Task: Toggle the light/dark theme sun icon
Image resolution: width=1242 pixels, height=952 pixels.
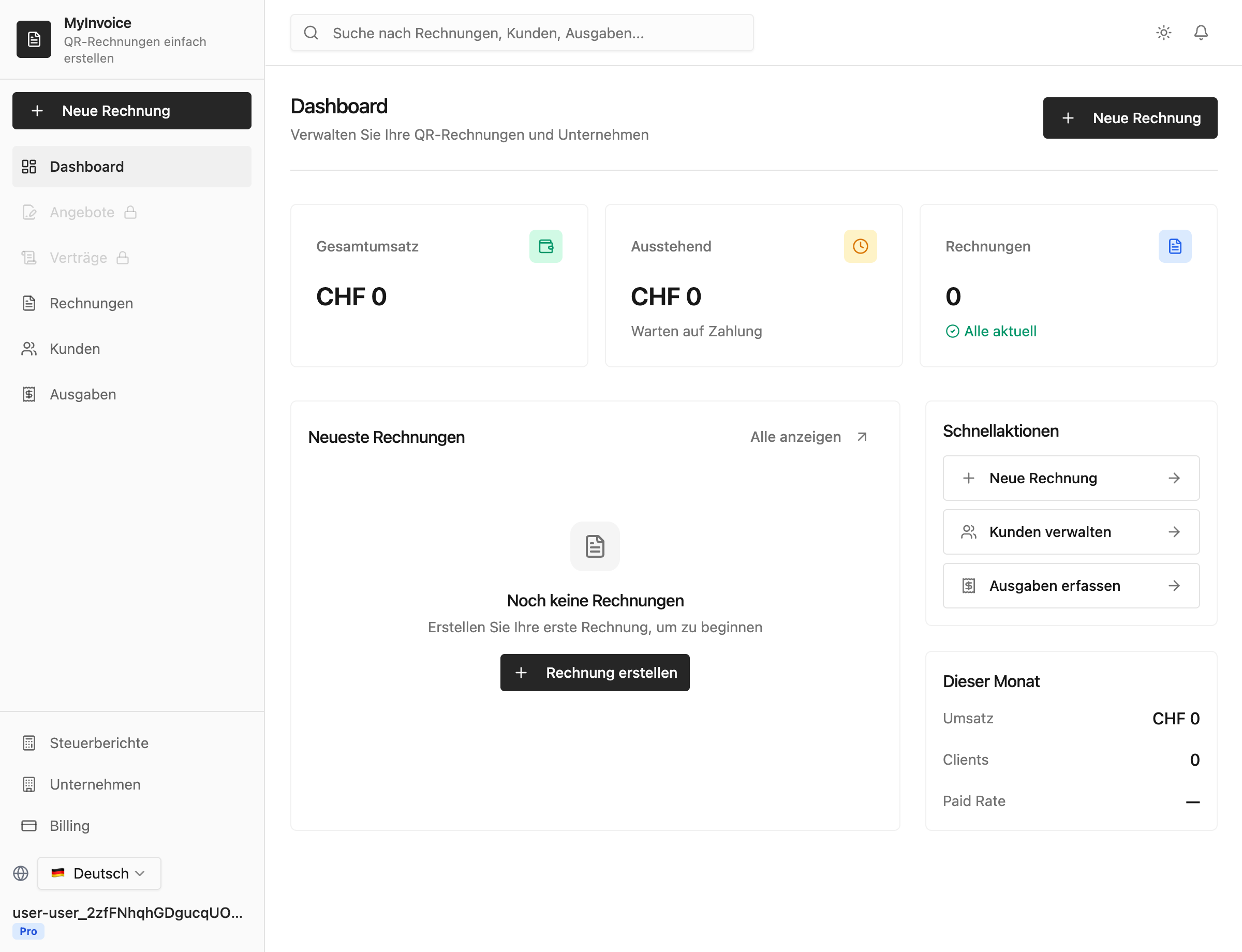Action: [x=1164, y=32]
